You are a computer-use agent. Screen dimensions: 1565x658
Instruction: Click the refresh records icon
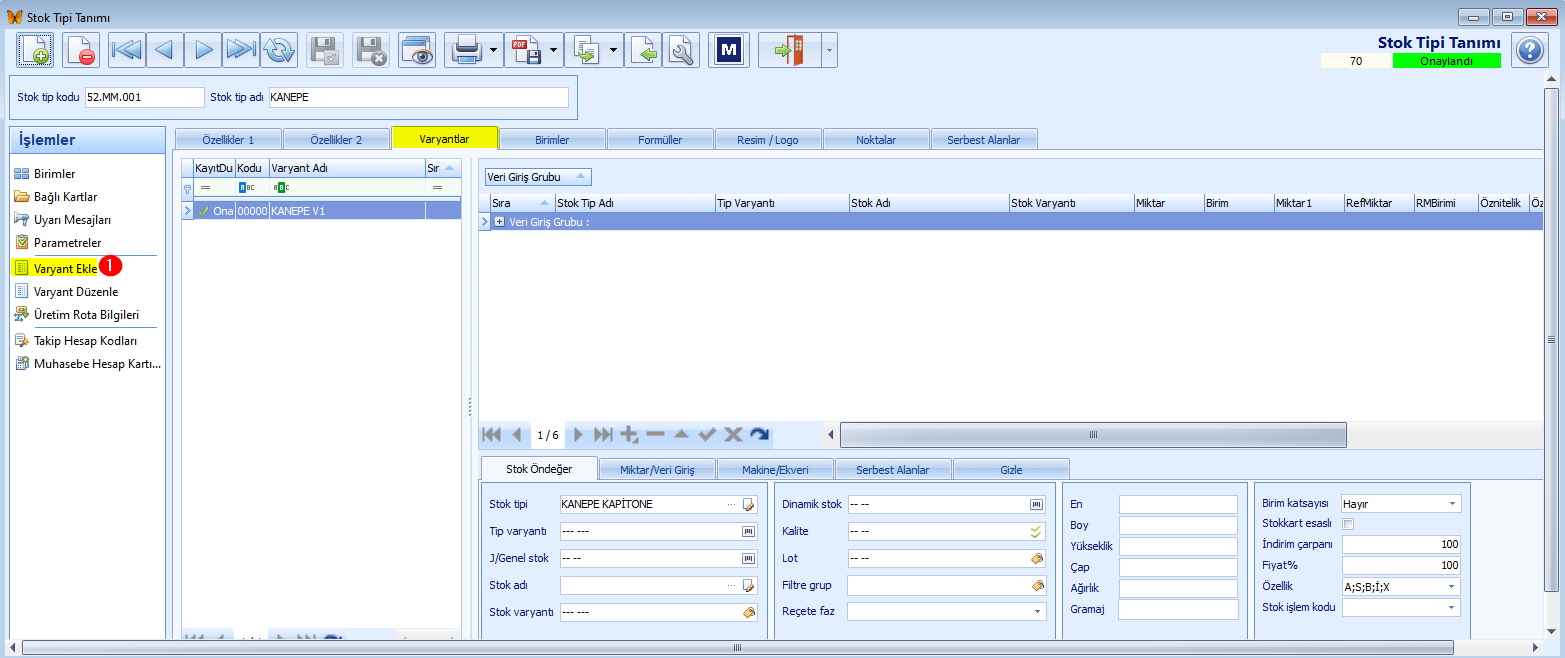pos(279,50)
